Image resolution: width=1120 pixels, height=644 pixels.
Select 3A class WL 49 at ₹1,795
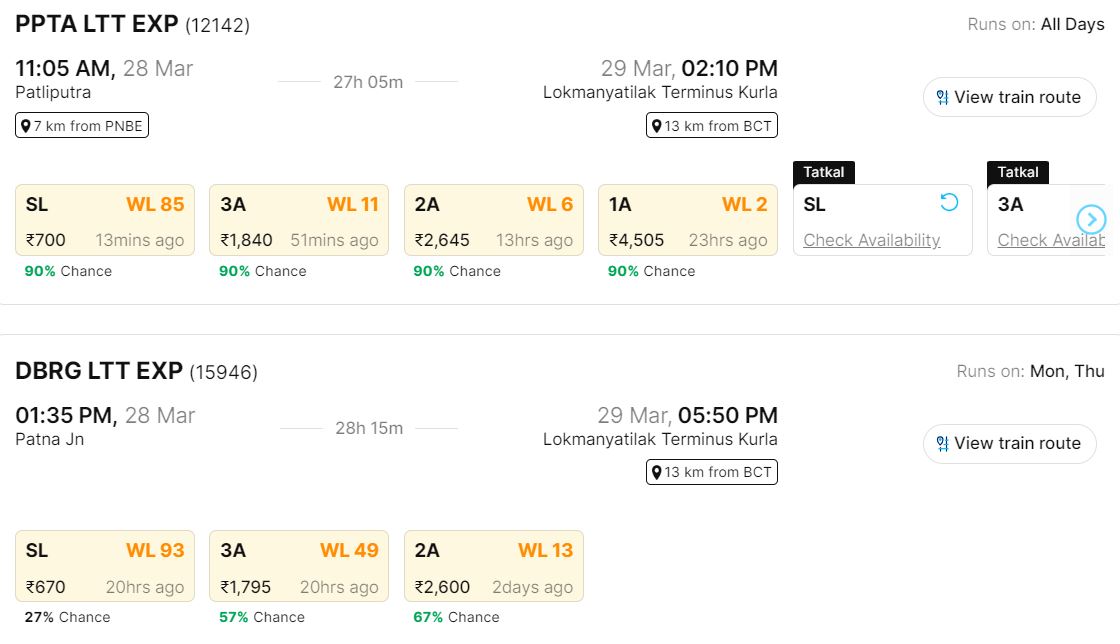click(299, 566)
